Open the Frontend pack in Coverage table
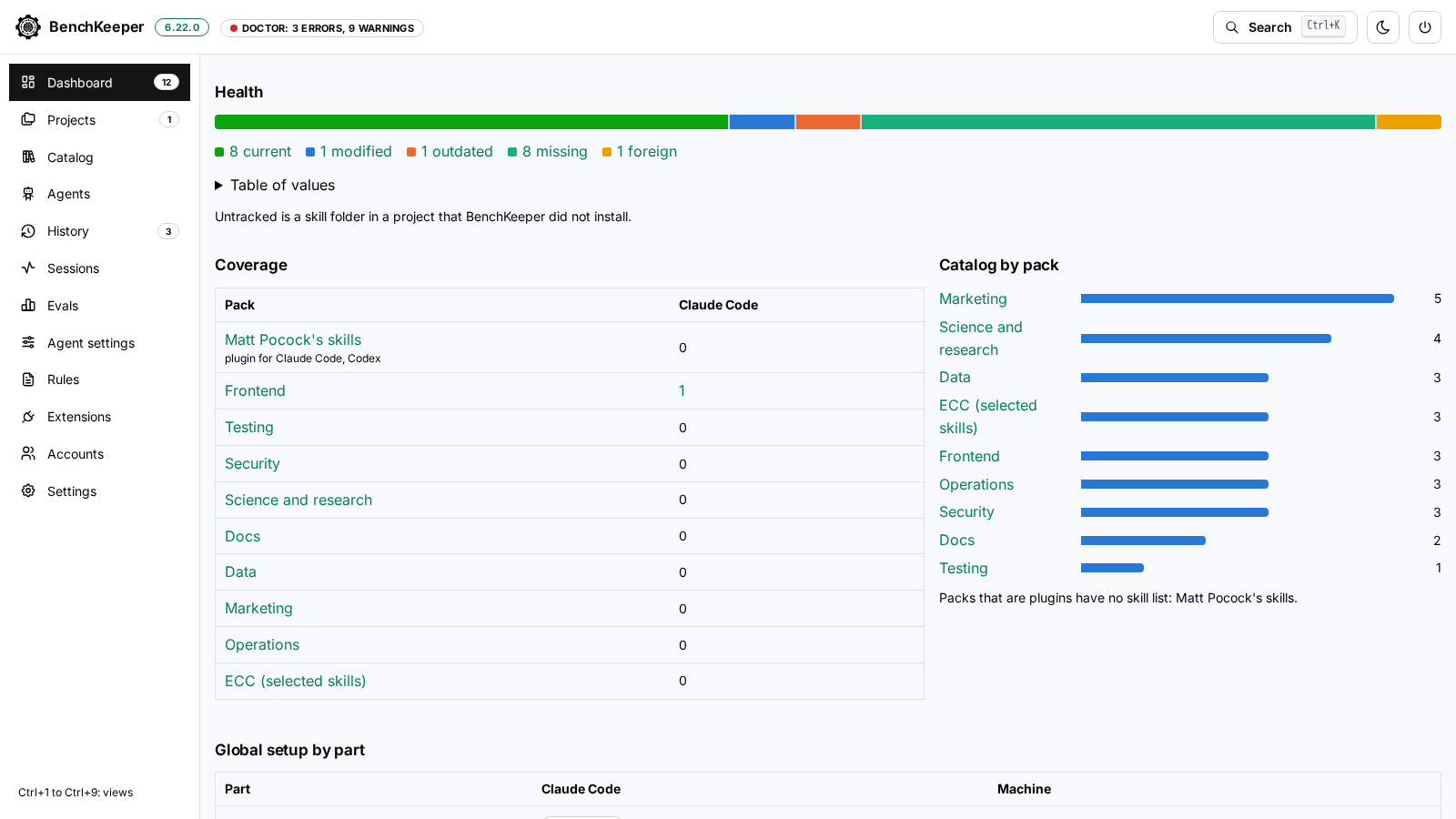The width and height of the screenshot is (1456, 819). pos(255,390)
